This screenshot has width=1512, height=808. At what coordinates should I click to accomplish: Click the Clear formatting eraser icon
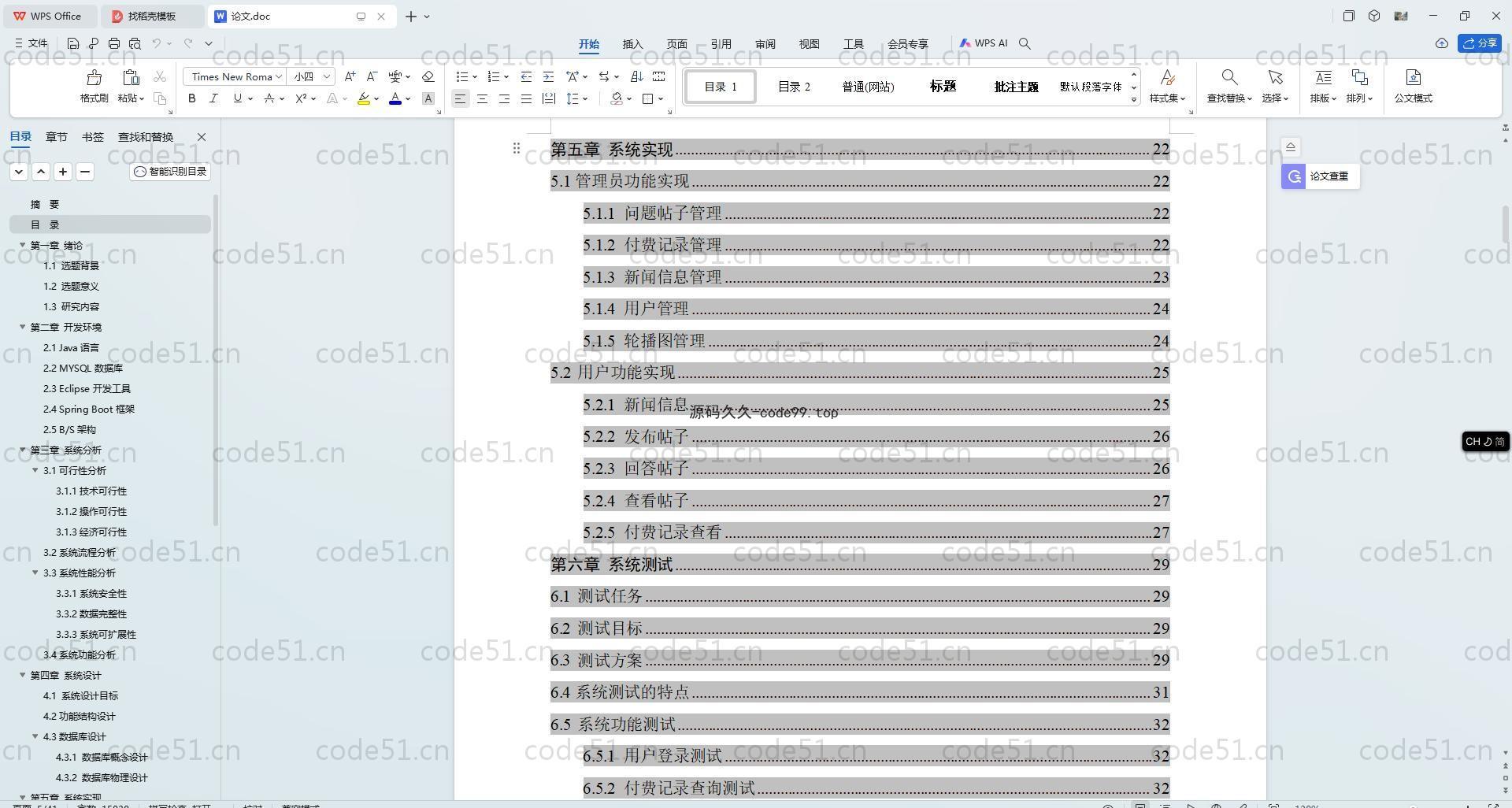[428, 76]
